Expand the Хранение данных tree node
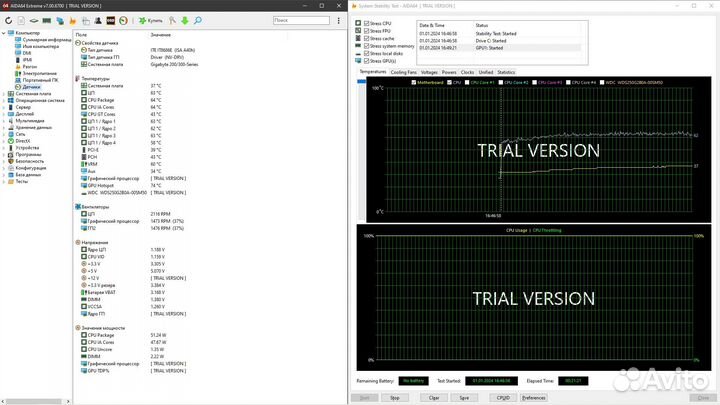This screenshot has width=720, height=405. tap(4, 127)
